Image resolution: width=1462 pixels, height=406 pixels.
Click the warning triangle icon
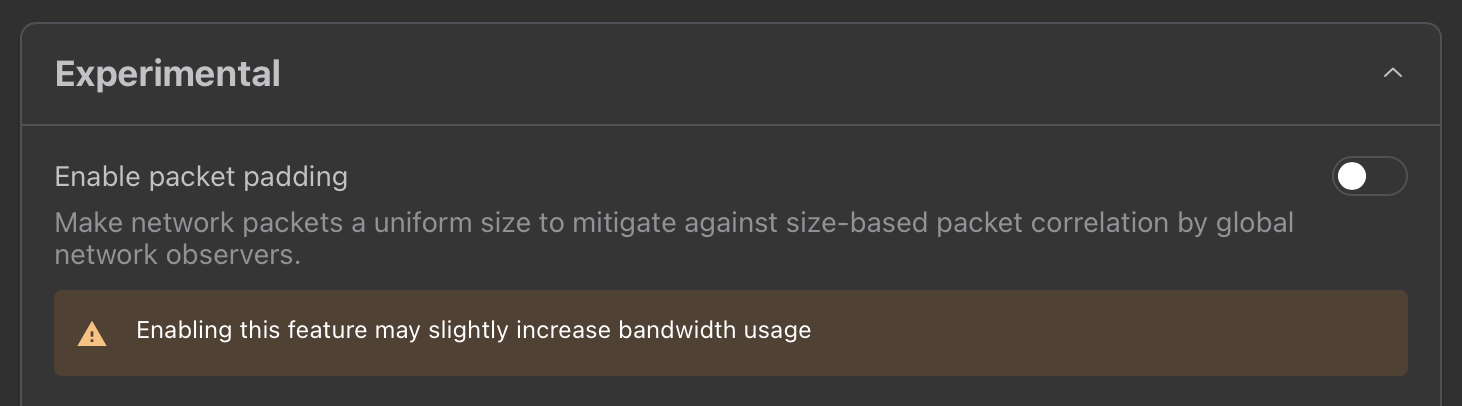[x=92, y=334]
